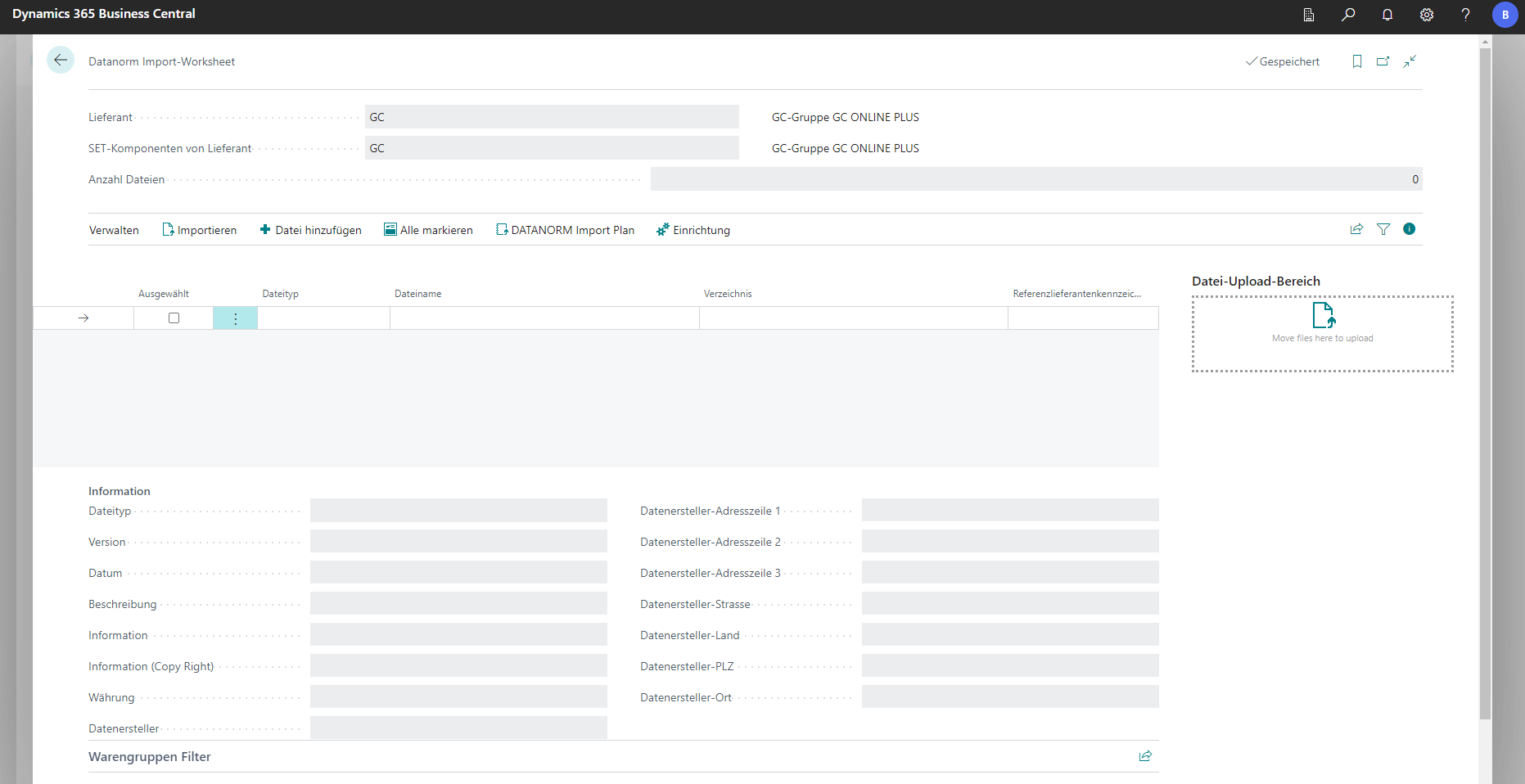Open the Verwalten menu
The image size is (1525, 784).
click(x=114, y=230)
